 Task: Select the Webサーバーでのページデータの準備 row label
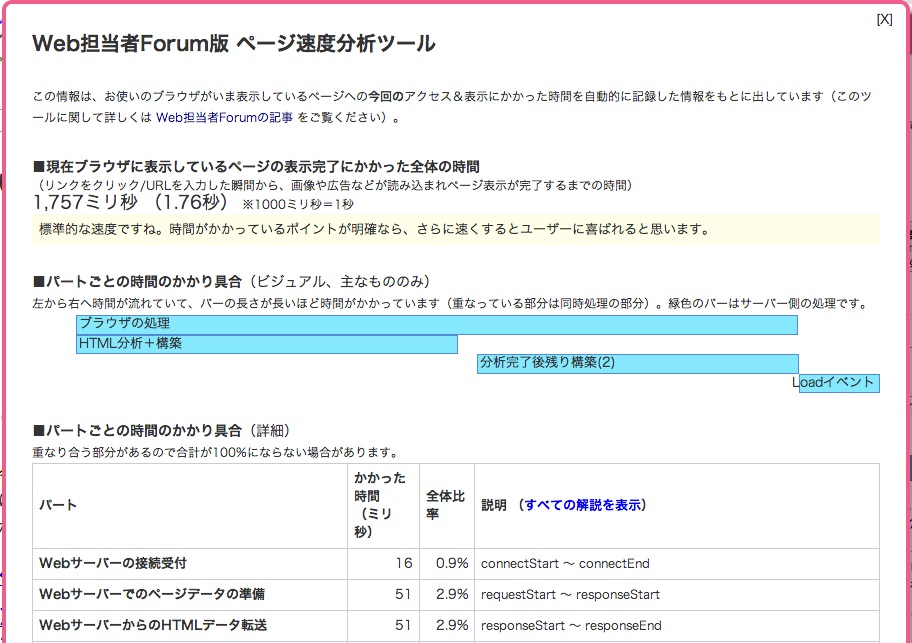click(x=152, y=594)
